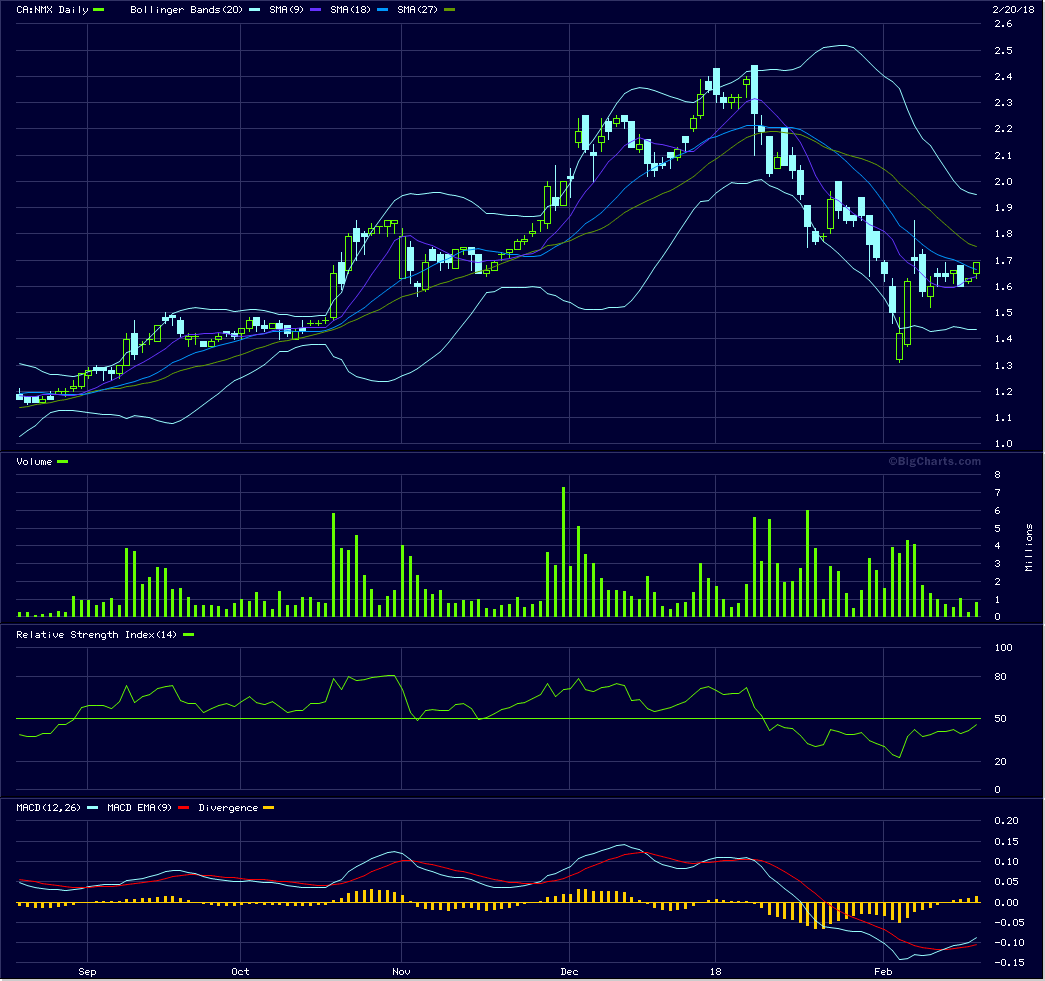Click the Bollinger Bands(20) legend label

pos(177,9)
